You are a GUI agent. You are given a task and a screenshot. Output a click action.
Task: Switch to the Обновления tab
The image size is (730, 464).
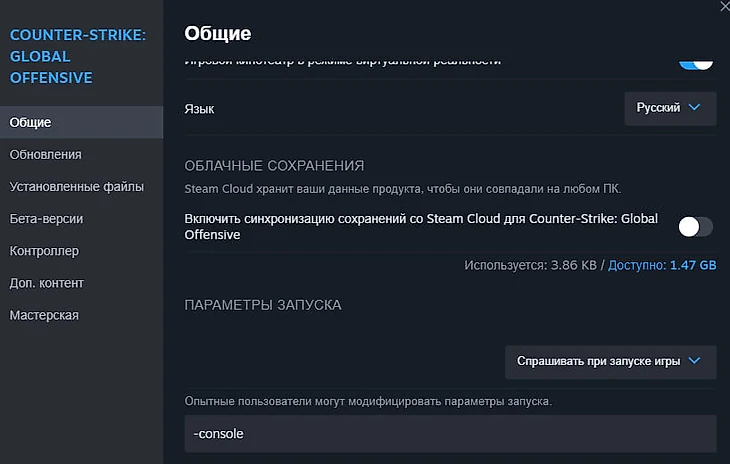click(x=81, y=155)
